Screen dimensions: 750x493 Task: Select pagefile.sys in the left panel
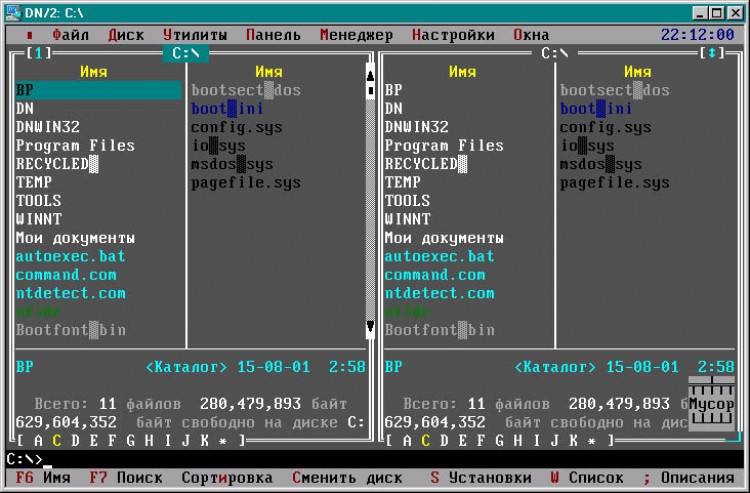pos(246,183)
